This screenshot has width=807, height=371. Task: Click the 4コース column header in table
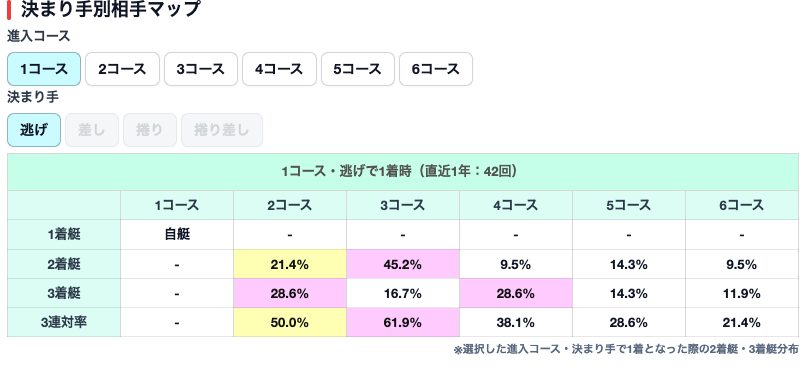[516, 205]
